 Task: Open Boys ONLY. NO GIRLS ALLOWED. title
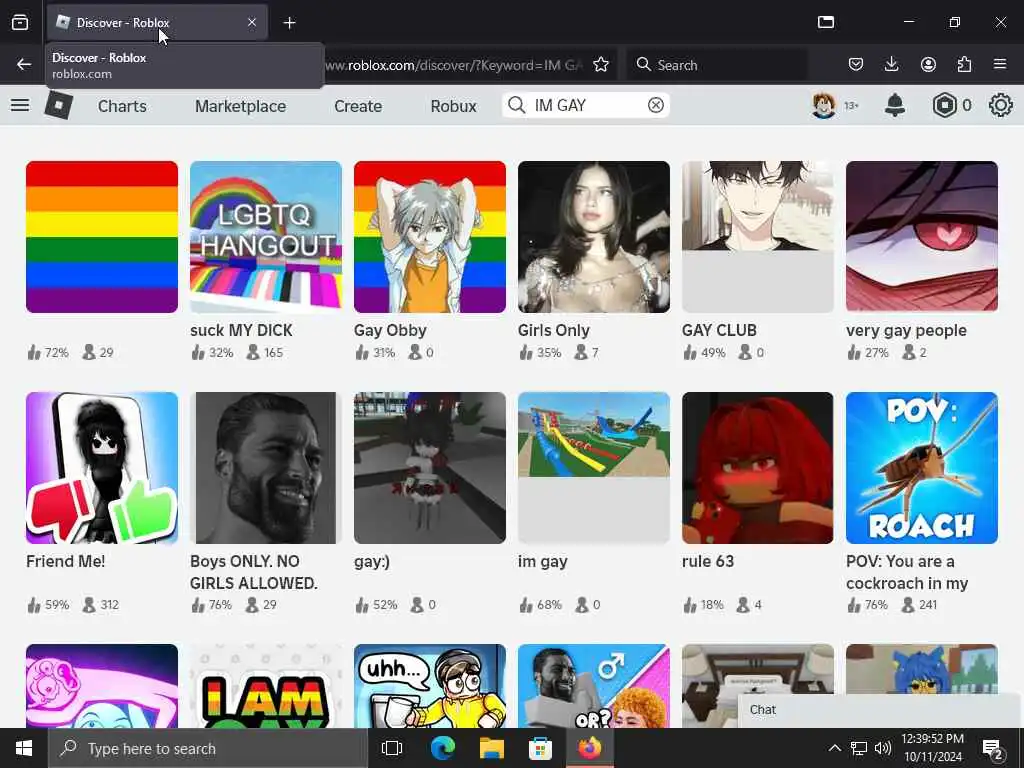[254, 572]
